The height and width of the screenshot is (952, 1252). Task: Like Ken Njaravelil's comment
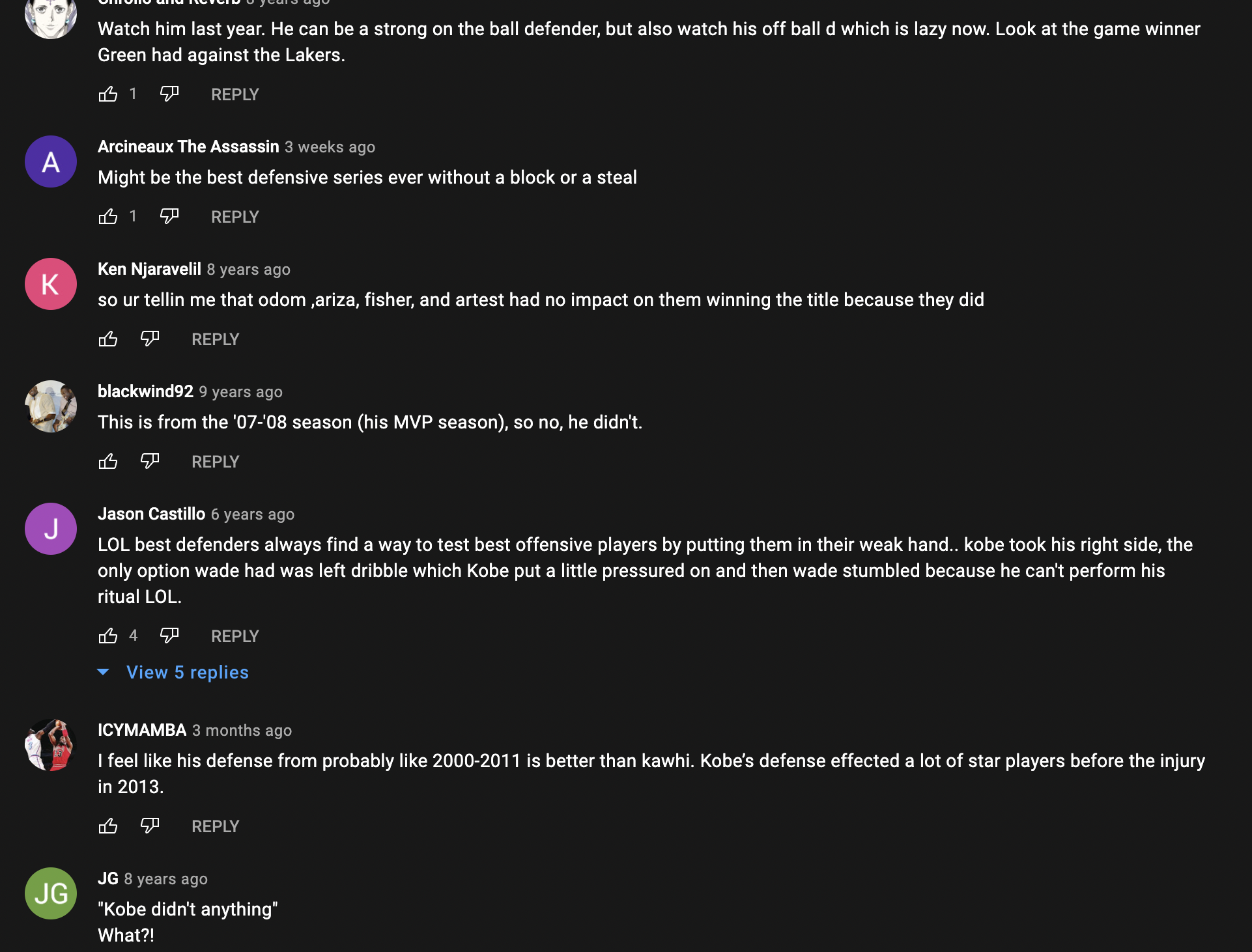click(108, 339)
